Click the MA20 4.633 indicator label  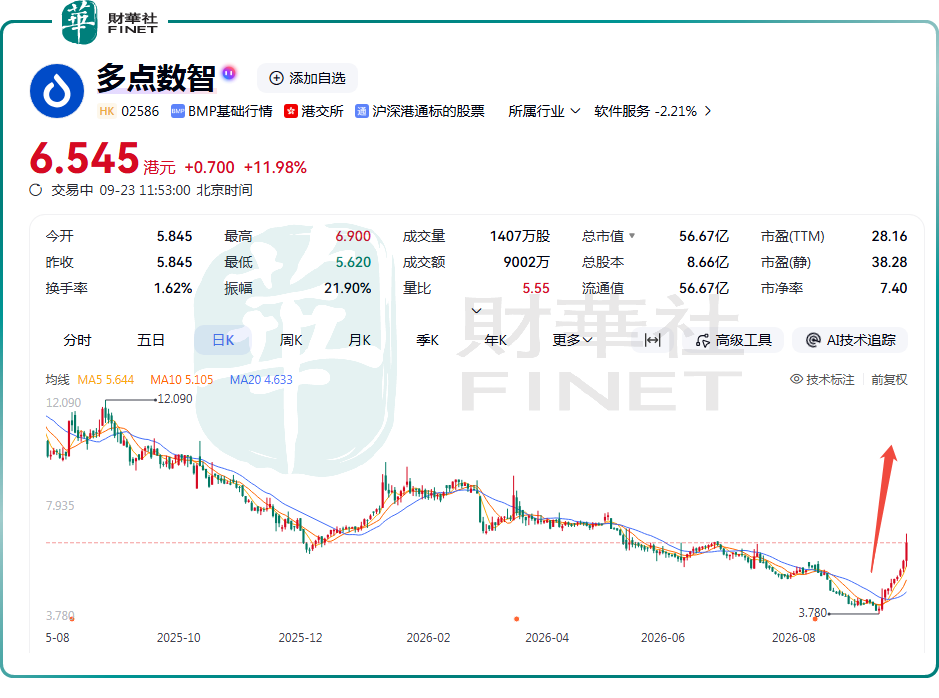pyautogui.click(x=261, y=380)
